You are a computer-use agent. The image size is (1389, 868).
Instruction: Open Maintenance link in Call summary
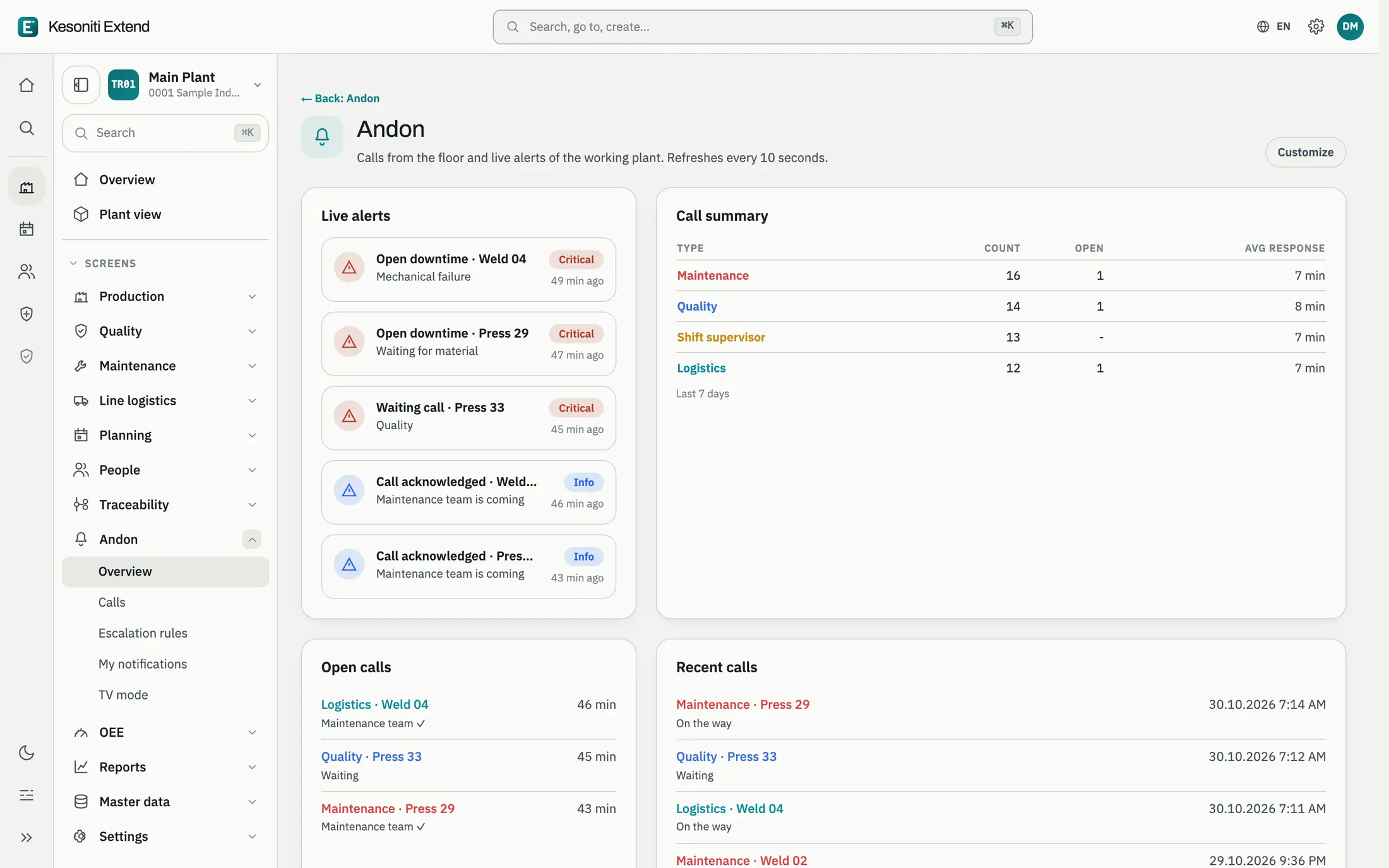[x=712, y=275]
